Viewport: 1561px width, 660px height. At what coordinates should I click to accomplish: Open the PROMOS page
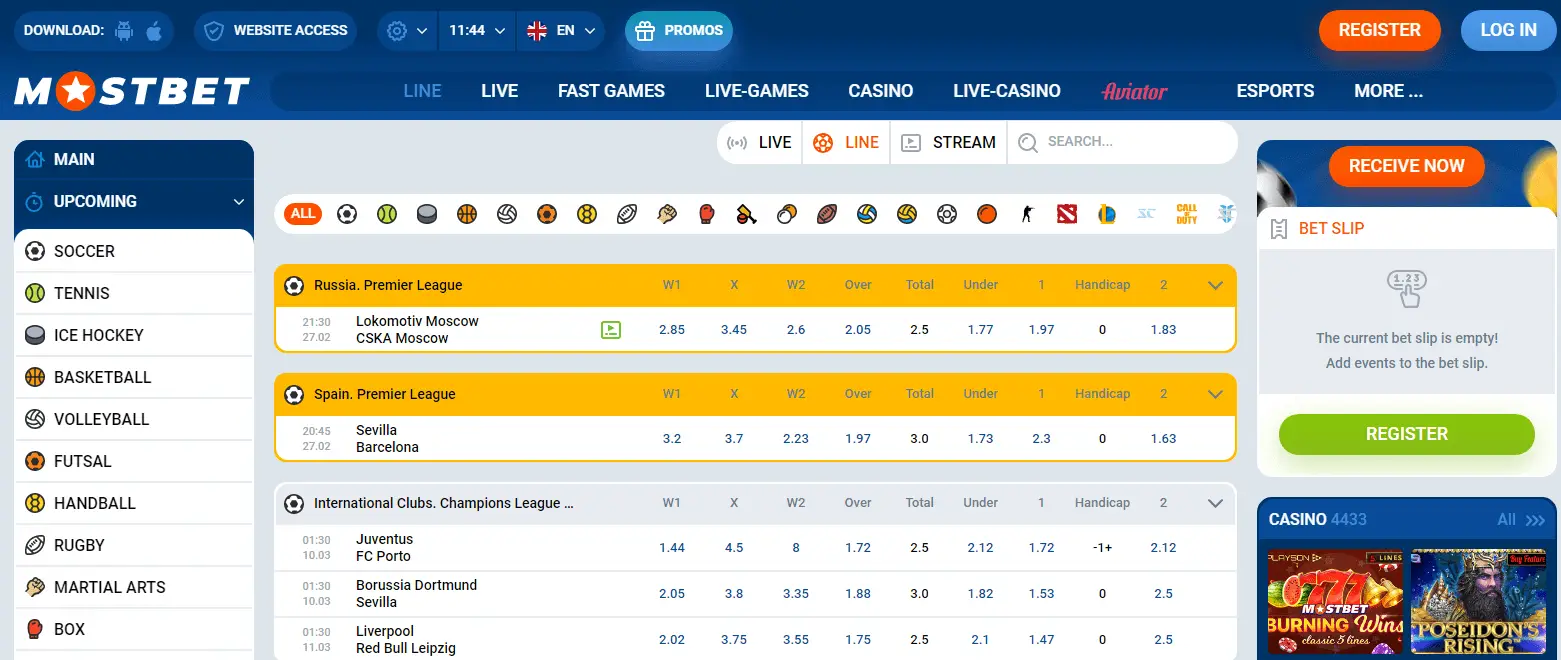pos(679,30)
